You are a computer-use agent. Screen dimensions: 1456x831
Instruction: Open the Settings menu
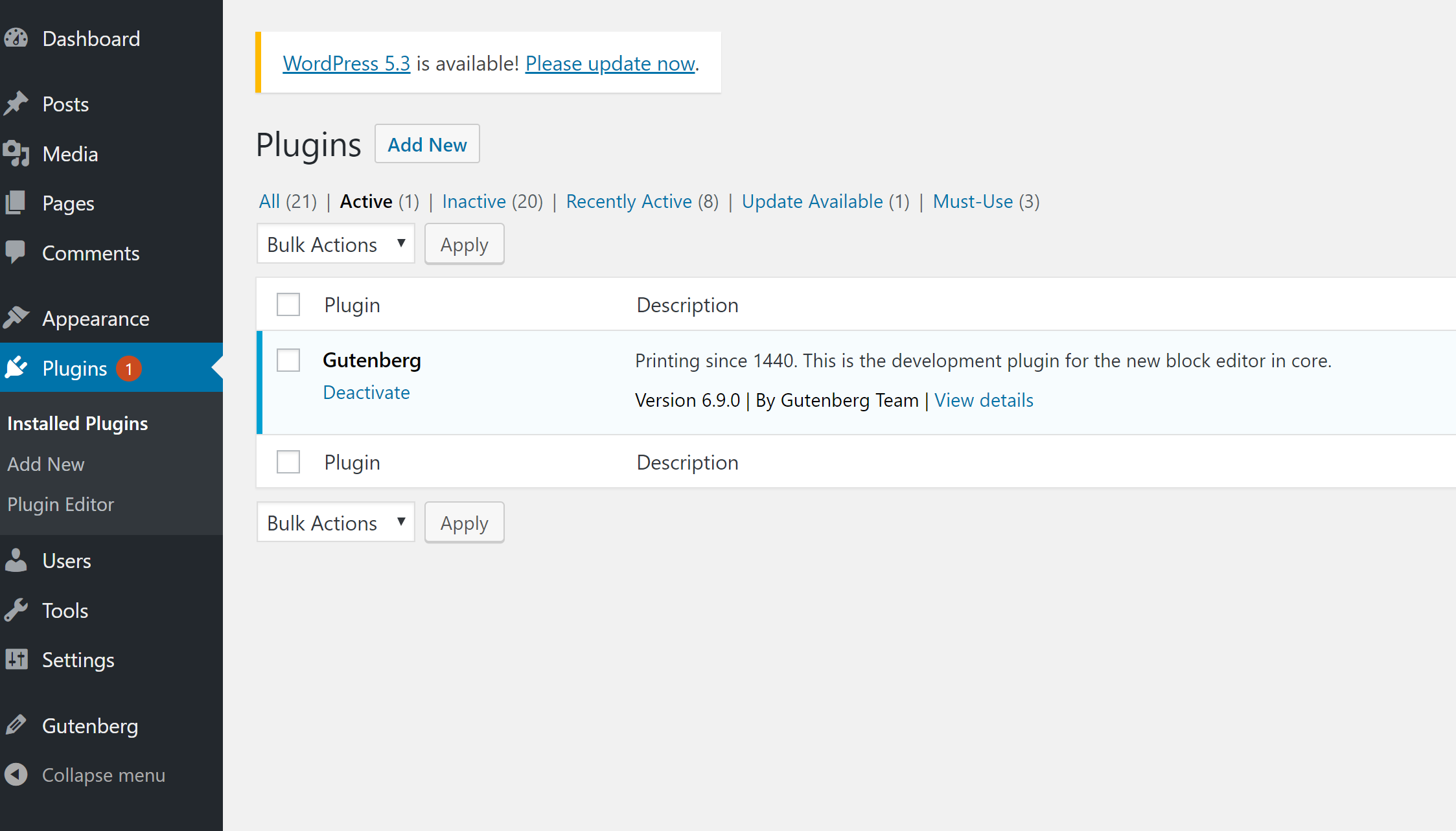click(78, 660)
